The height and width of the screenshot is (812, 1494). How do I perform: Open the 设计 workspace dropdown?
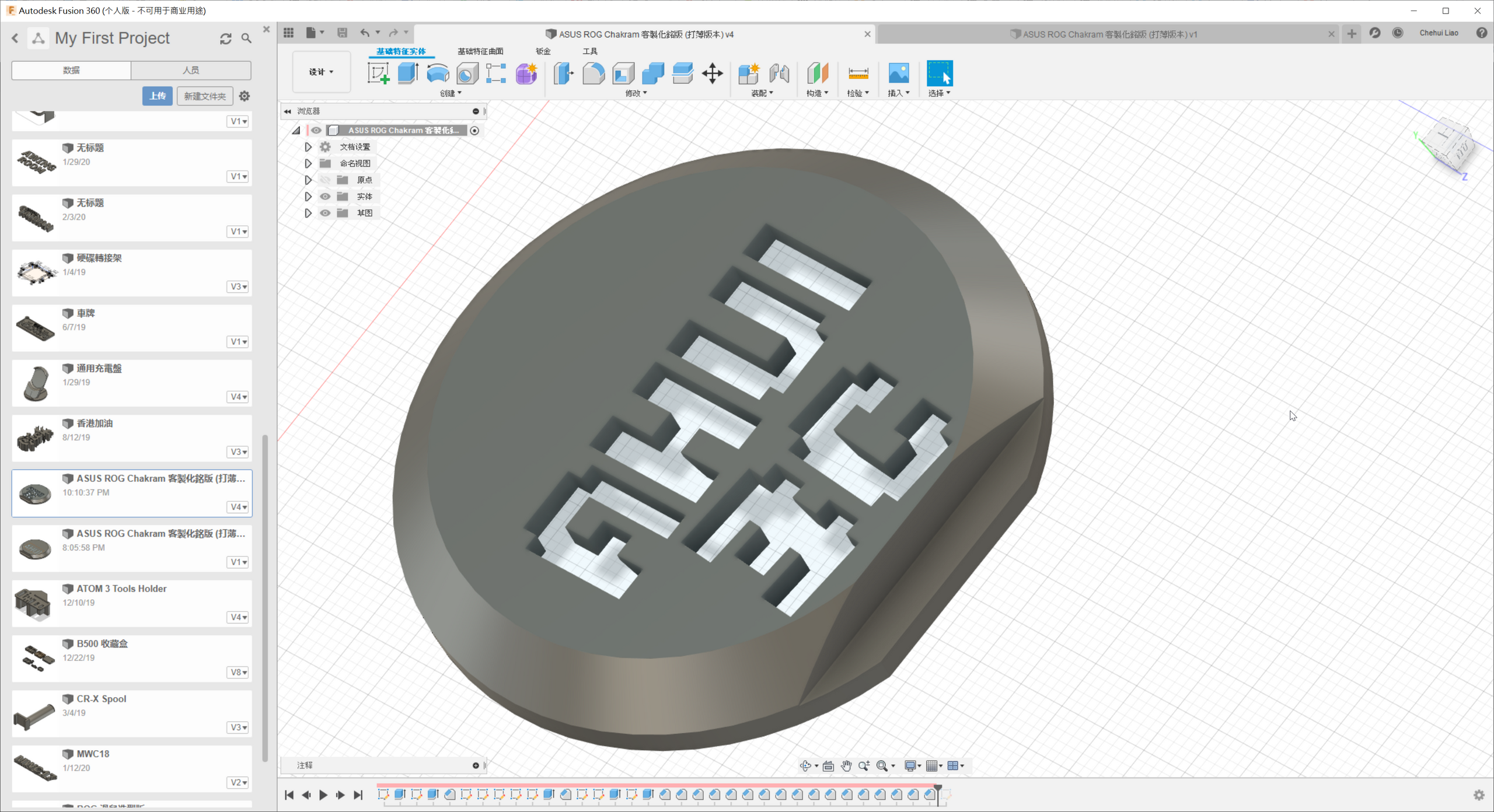coord(321,72)
